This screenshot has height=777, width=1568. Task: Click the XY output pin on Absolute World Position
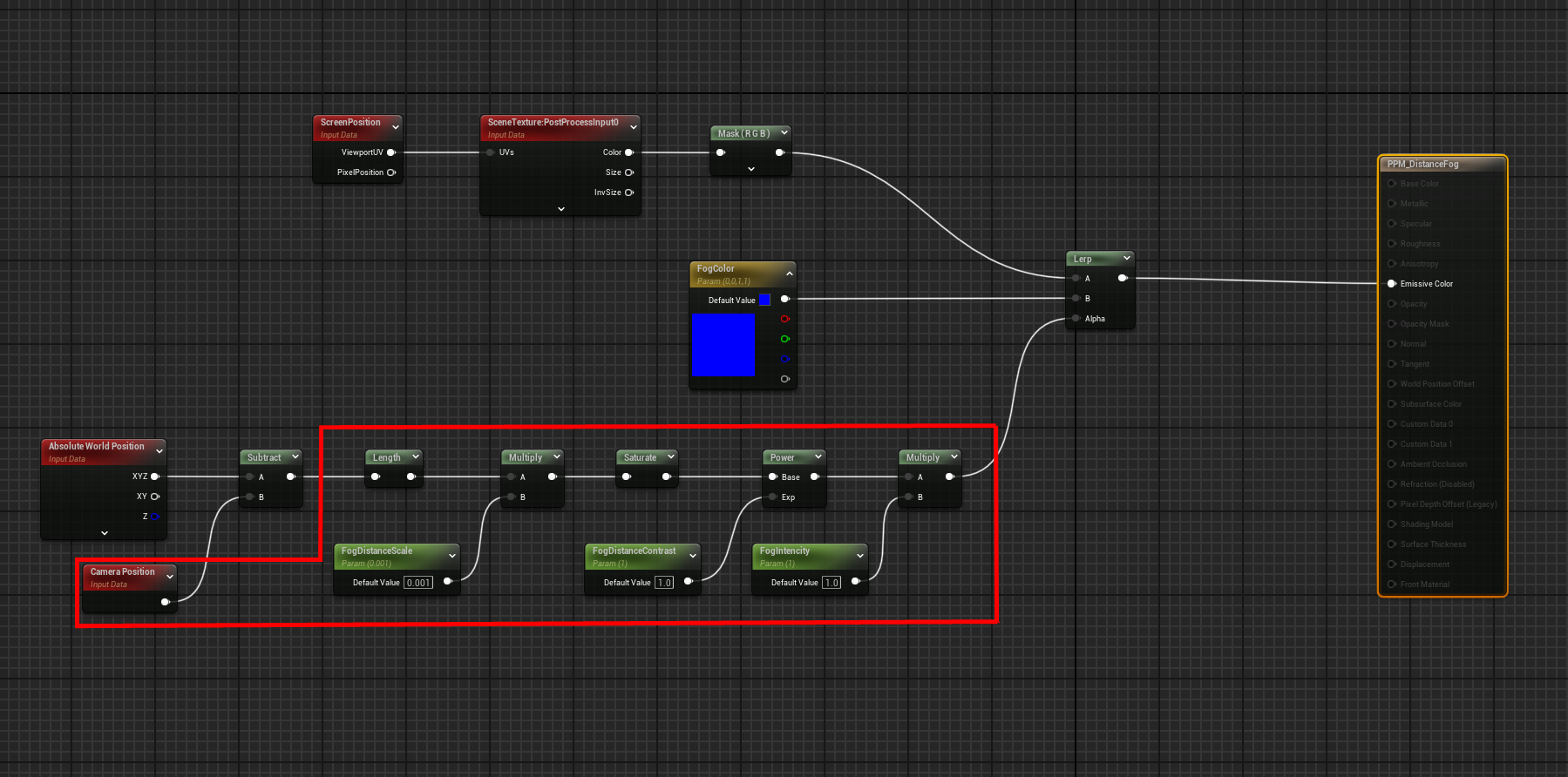point(154,497)
